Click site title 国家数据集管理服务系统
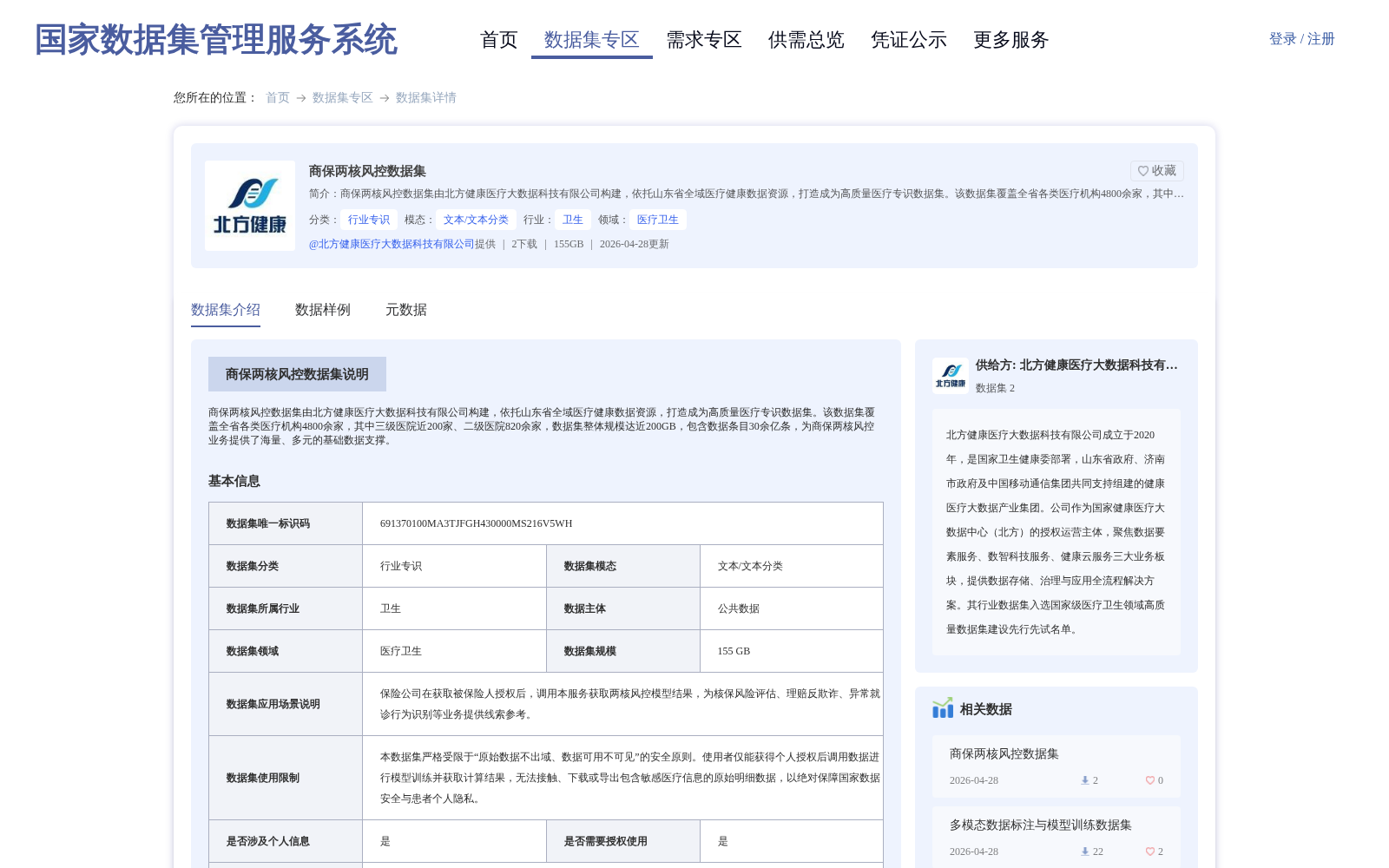This screenshot has width=1389, height=868. pyautogui.click(x=215, y=40)
